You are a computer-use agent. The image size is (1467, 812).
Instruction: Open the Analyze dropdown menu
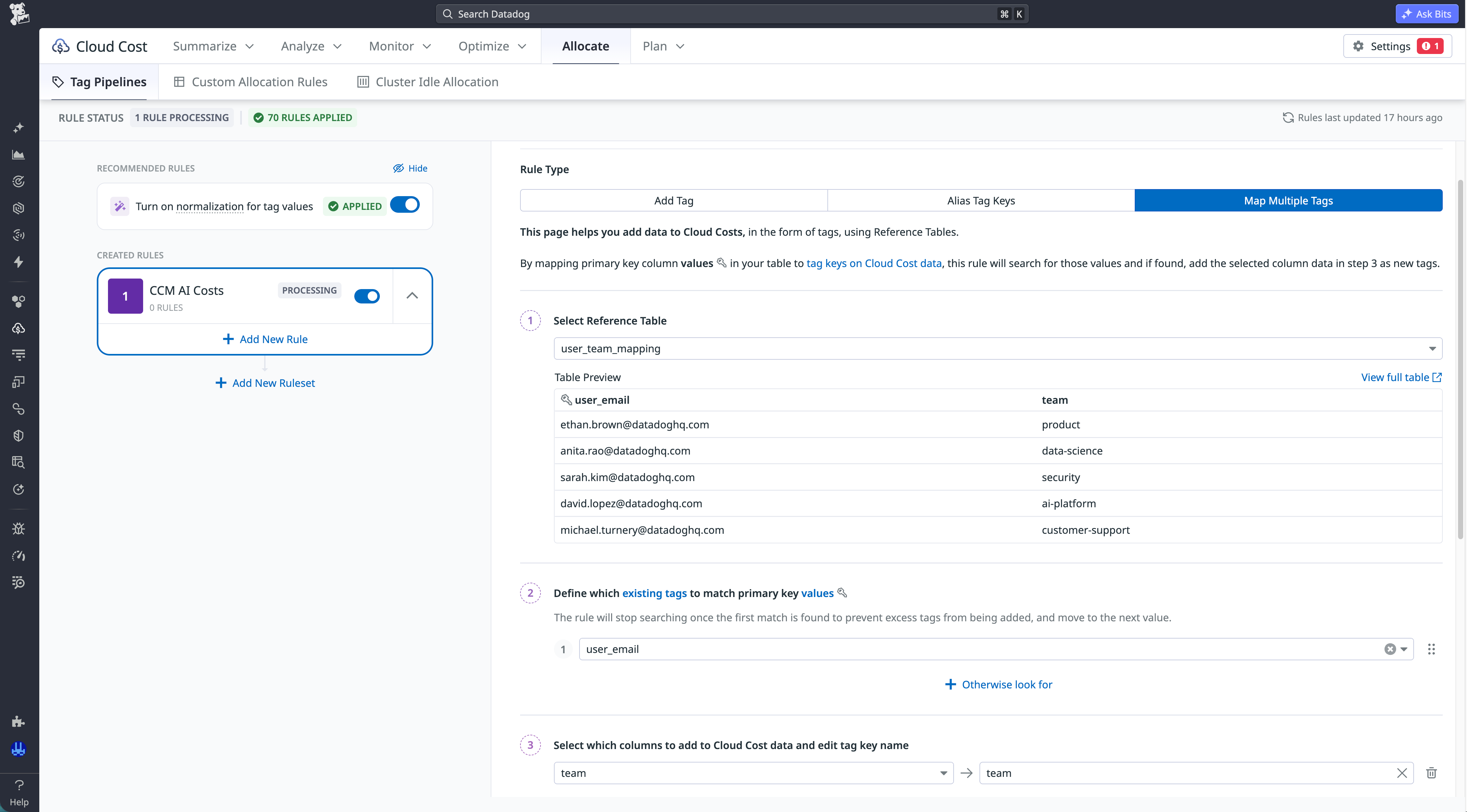click(x=311, y=46)
